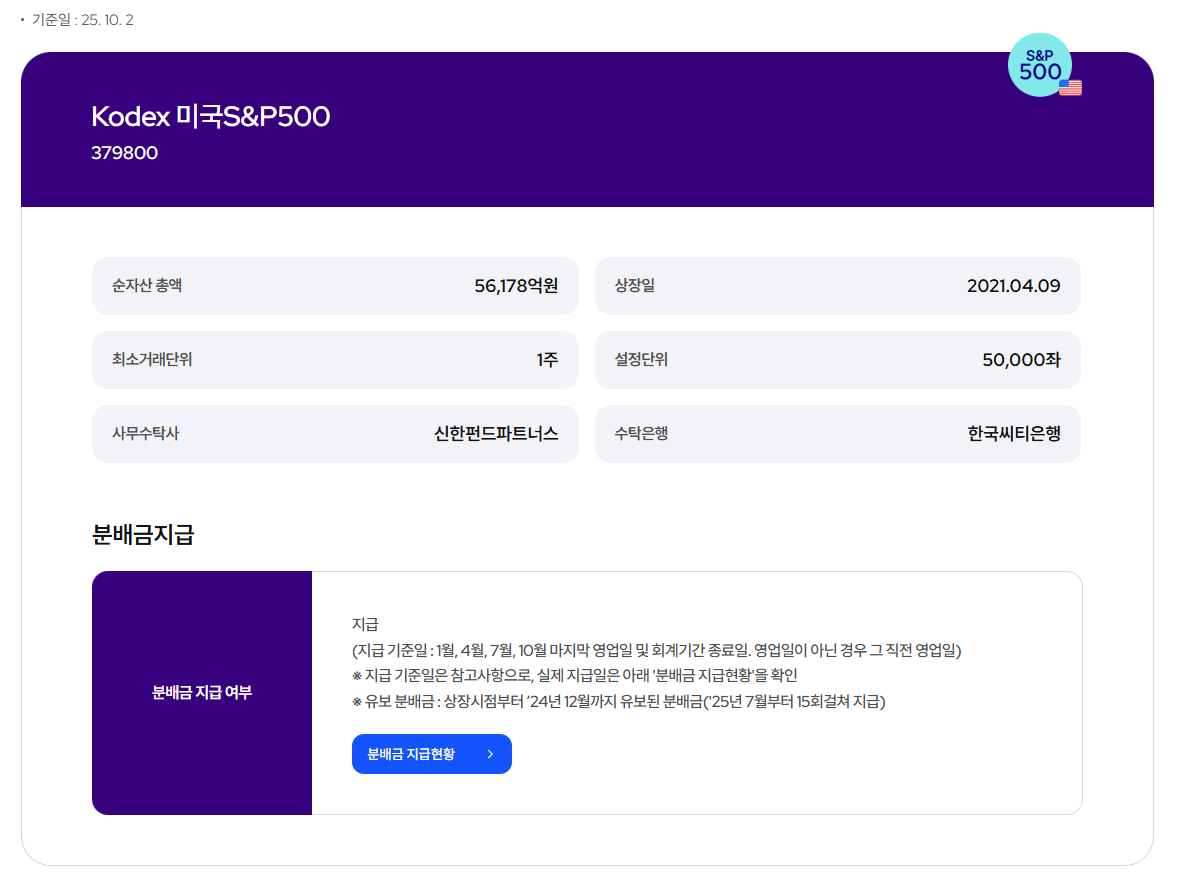Screen dimensions: 1184x887
Task: Select the 56,178억원 value
Action: [x=516, y=286]
